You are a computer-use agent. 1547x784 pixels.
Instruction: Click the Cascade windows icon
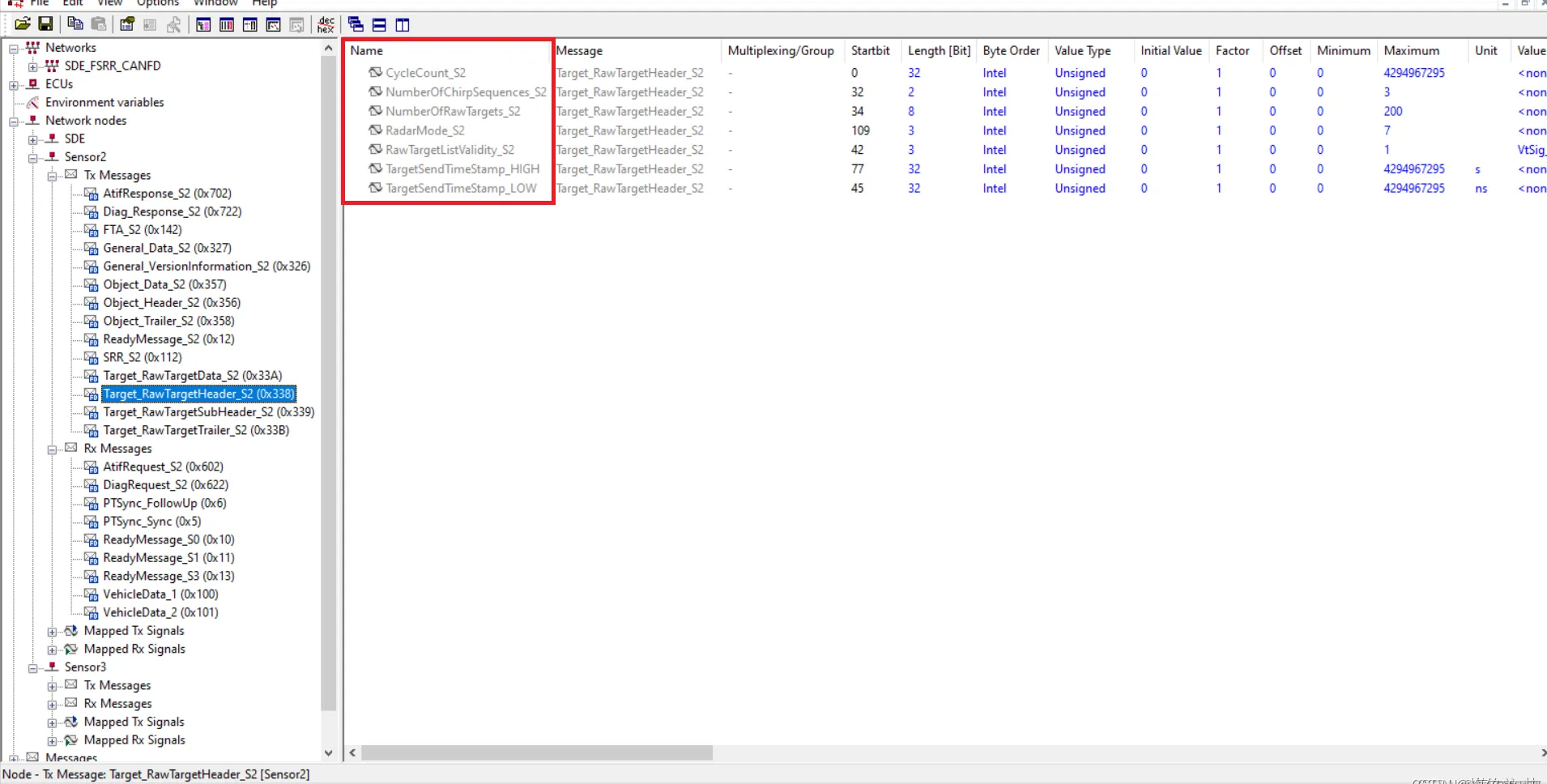[x=356, y=24]
